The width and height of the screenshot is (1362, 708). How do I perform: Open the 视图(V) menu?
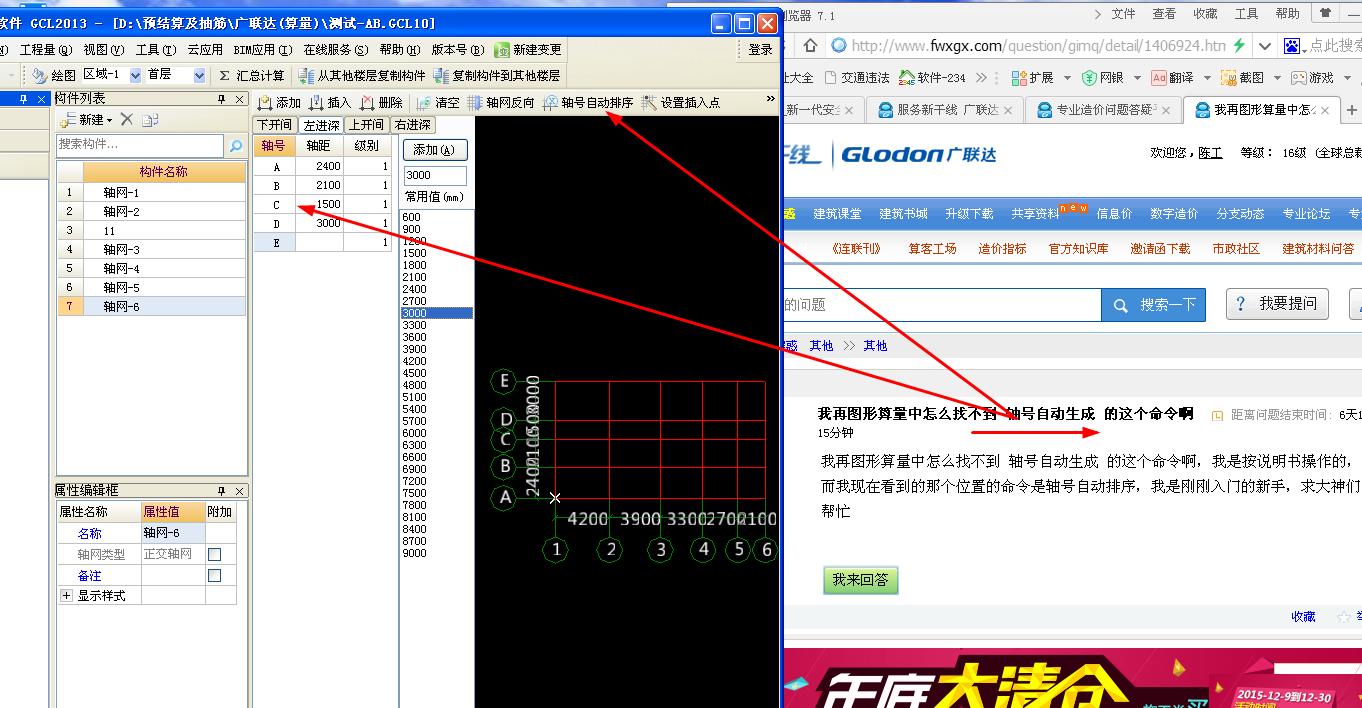tap(104, 49)
